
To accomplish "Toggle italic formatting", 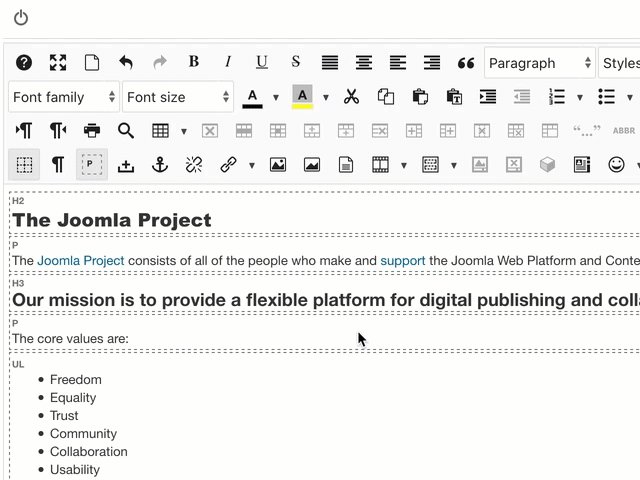I will point(228,62).
